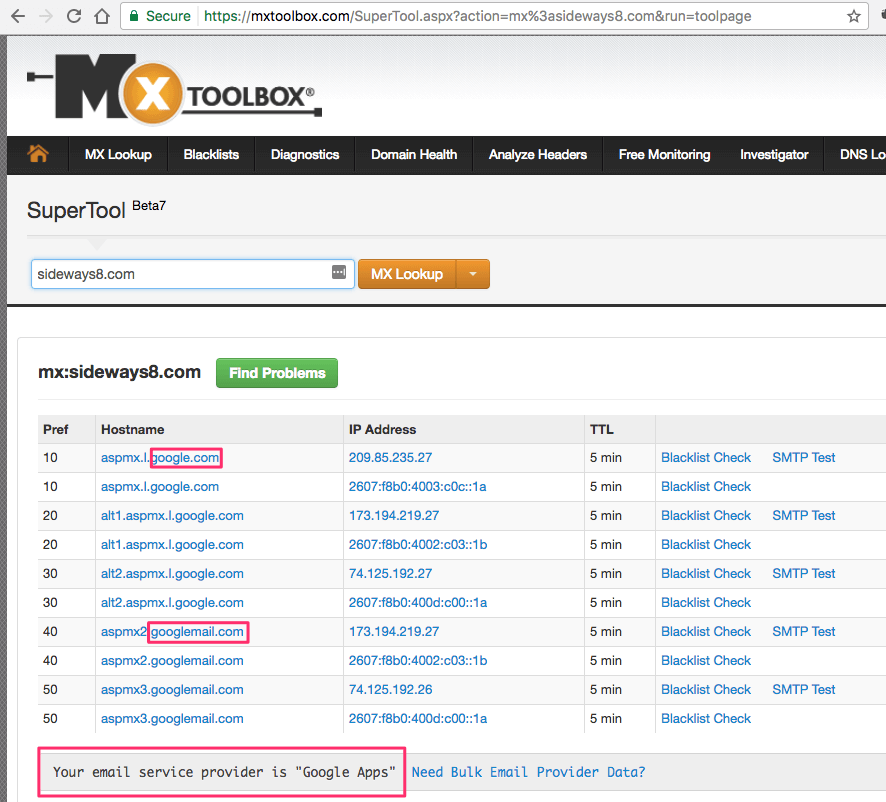Click the green Find Problems button

(276, 371)
